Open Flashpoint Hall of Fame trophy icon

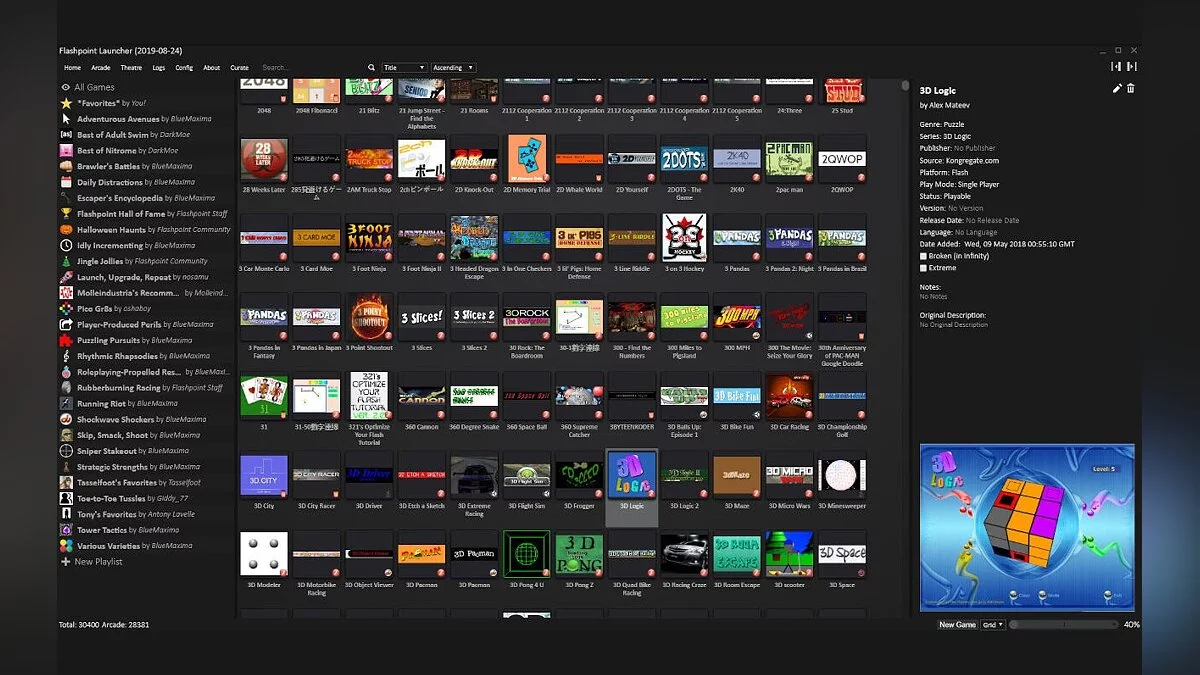66,214
